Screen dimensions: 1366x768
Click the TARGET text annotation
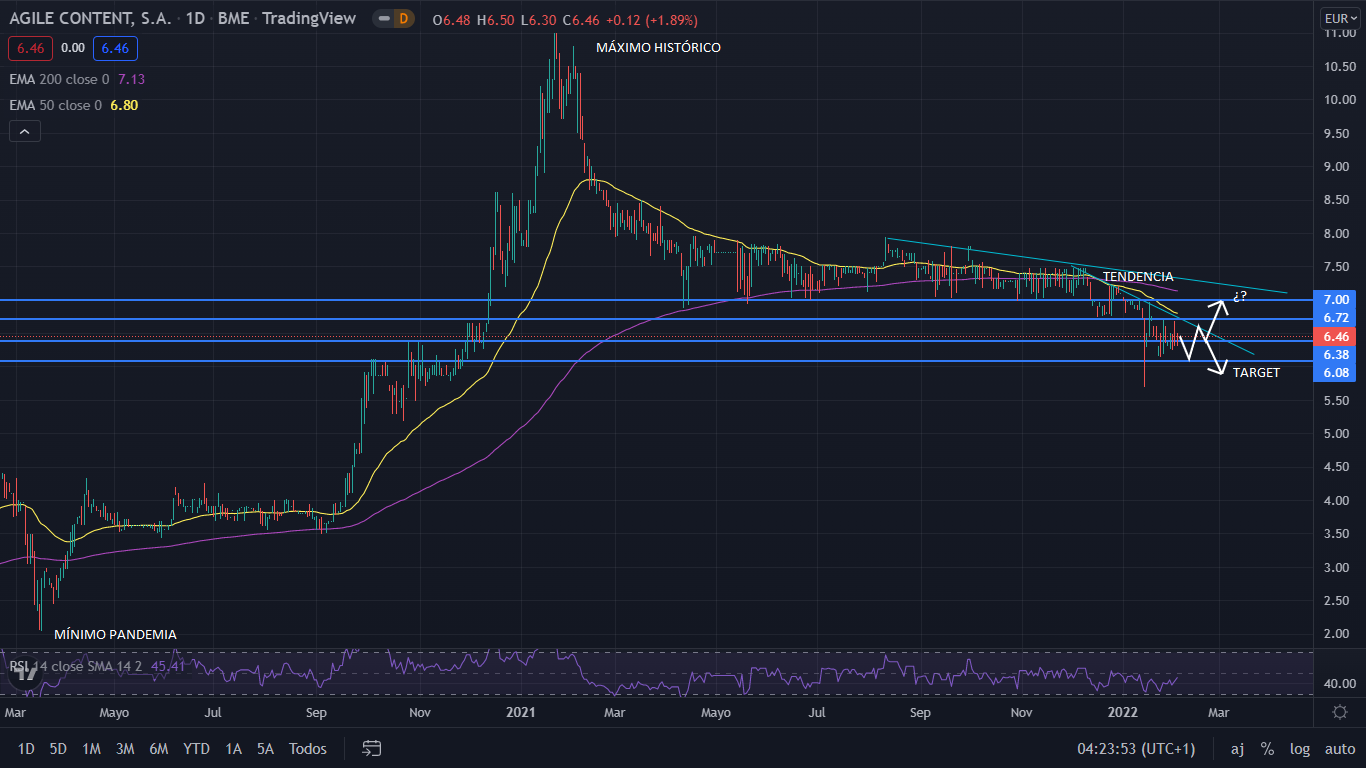(x=1256, y=372)
